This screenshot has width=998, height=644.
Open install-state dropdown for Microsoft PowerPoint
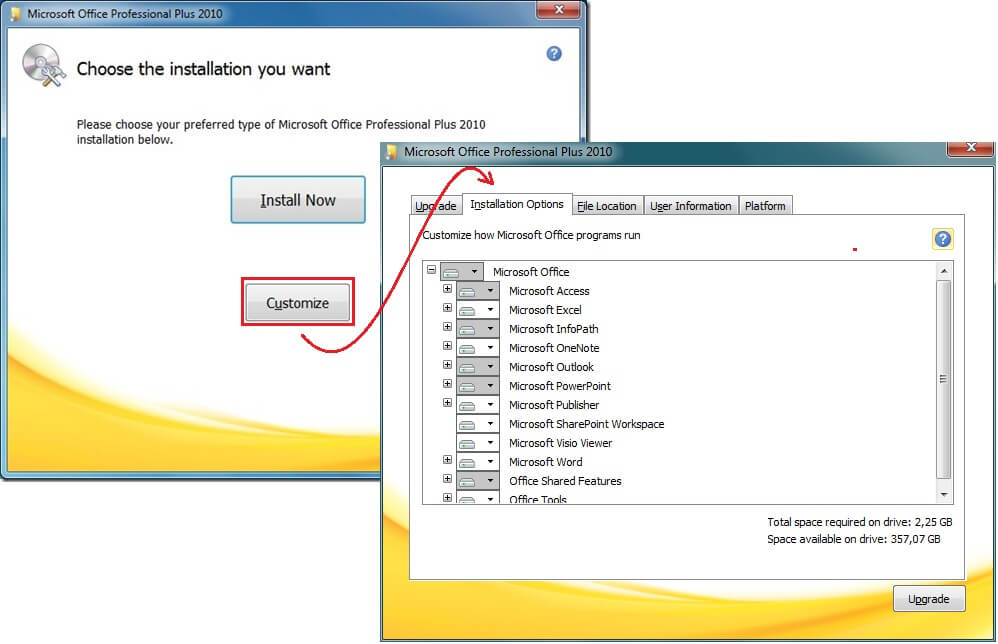(477, 386)
